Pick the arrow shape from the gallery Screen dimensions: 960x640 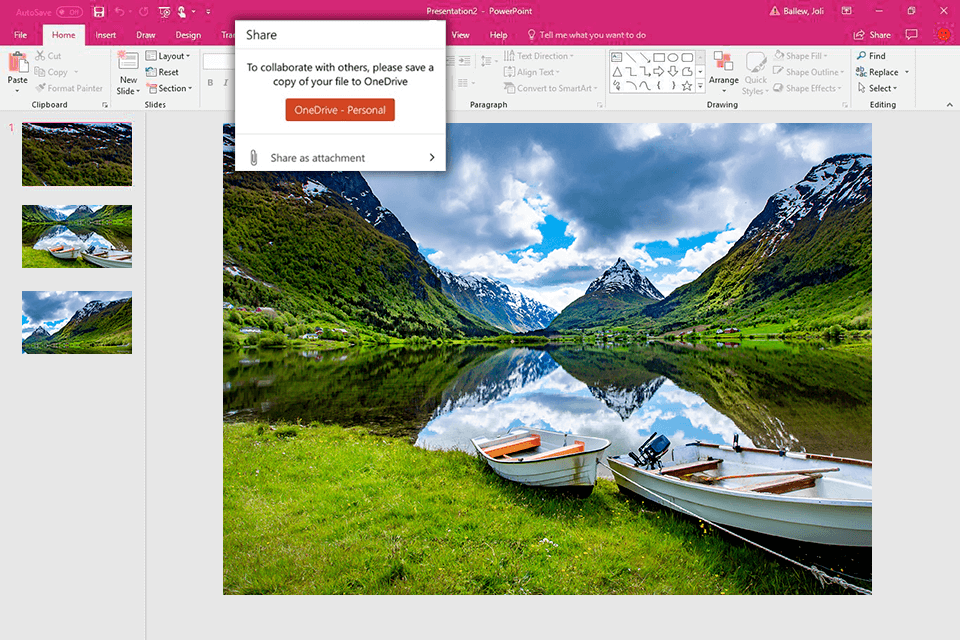(x=659, y=71)
